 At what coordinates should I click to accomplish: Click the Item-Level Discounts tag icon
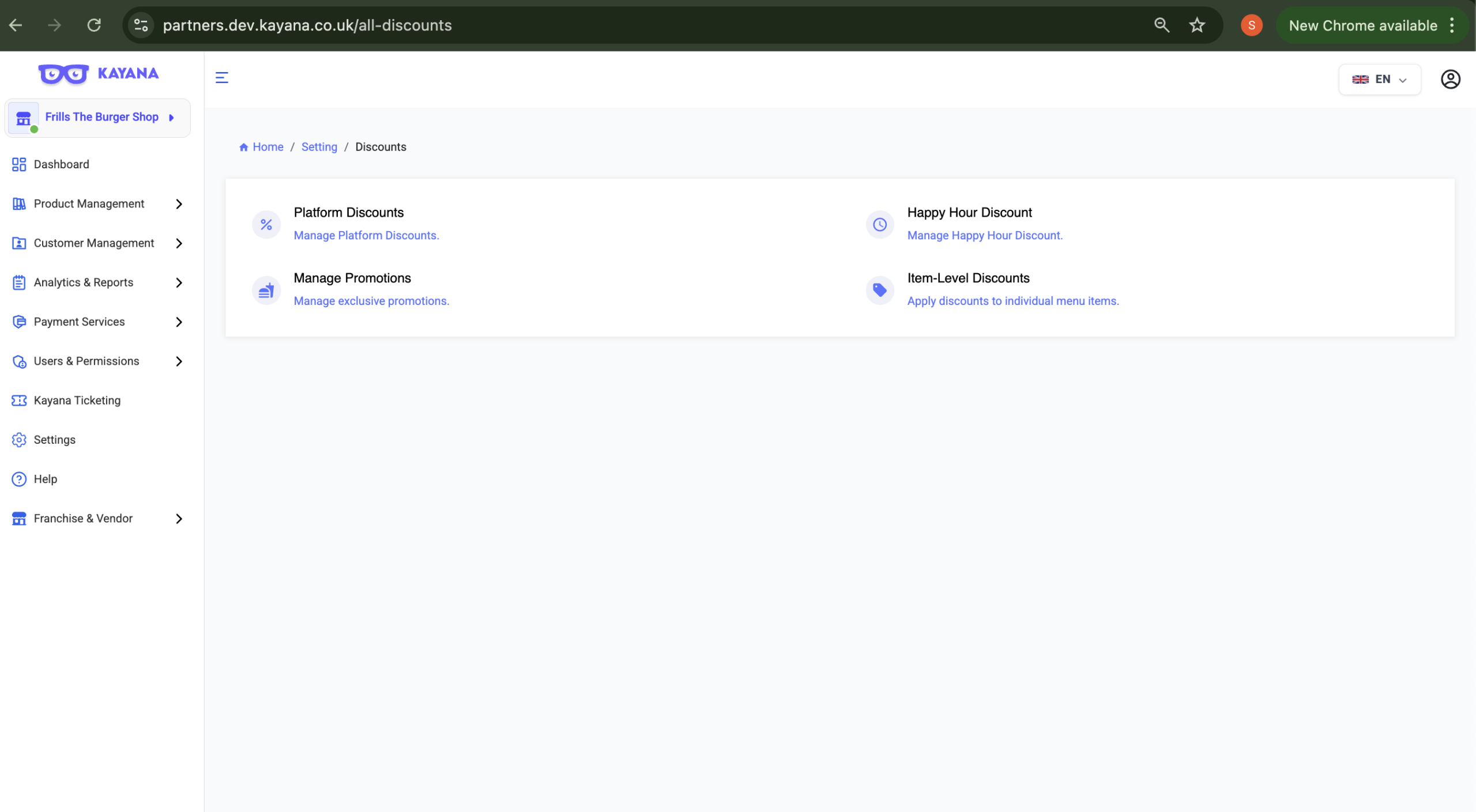(x=879, y=290)
